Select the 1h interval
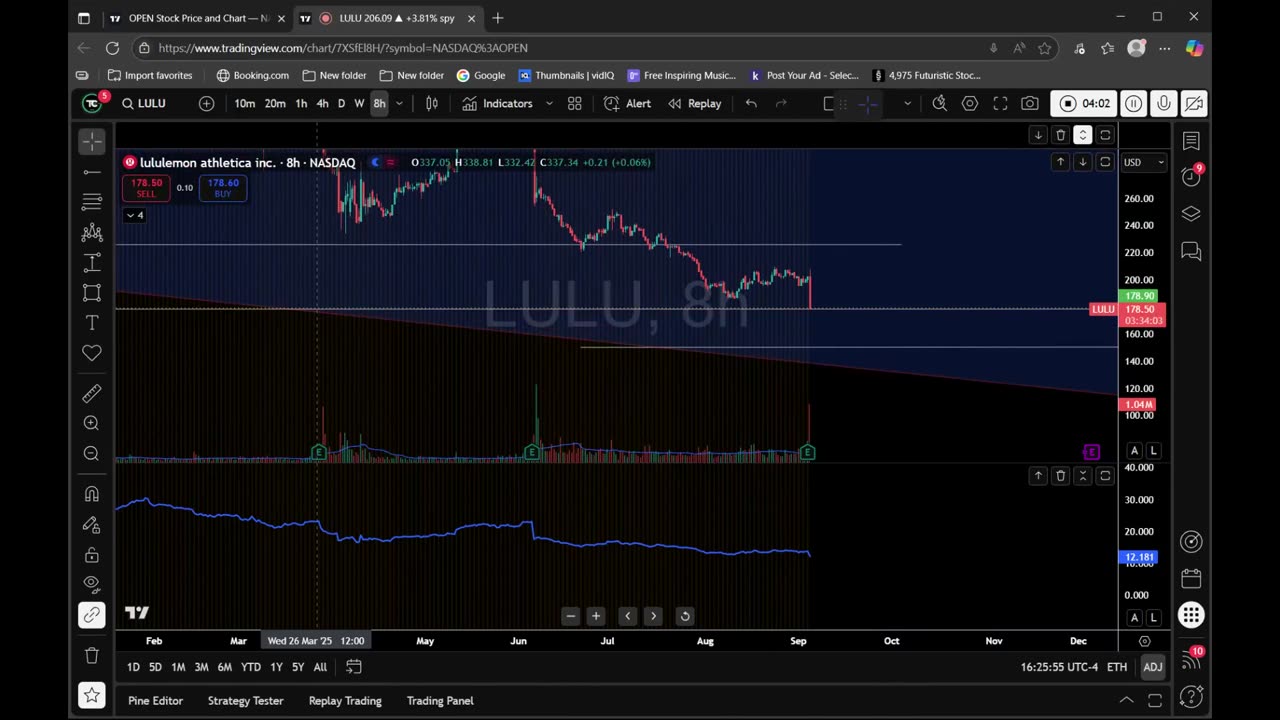This screenshot has width=1280, height=720. point(301,103)
